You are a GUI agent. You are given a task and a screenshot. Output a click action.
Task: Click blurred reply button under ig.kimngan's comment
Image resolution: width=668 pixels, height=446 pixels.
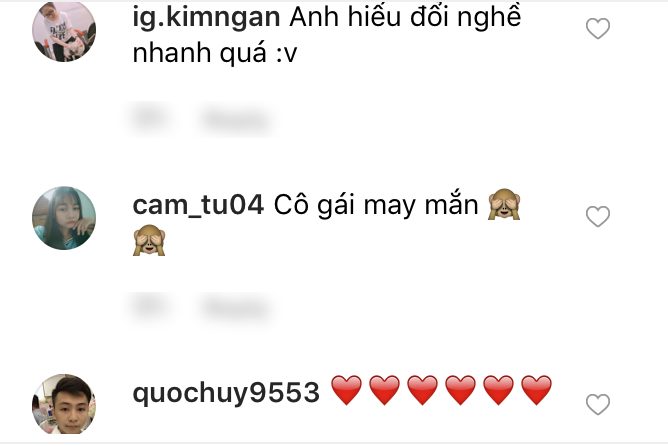point(236,119)
